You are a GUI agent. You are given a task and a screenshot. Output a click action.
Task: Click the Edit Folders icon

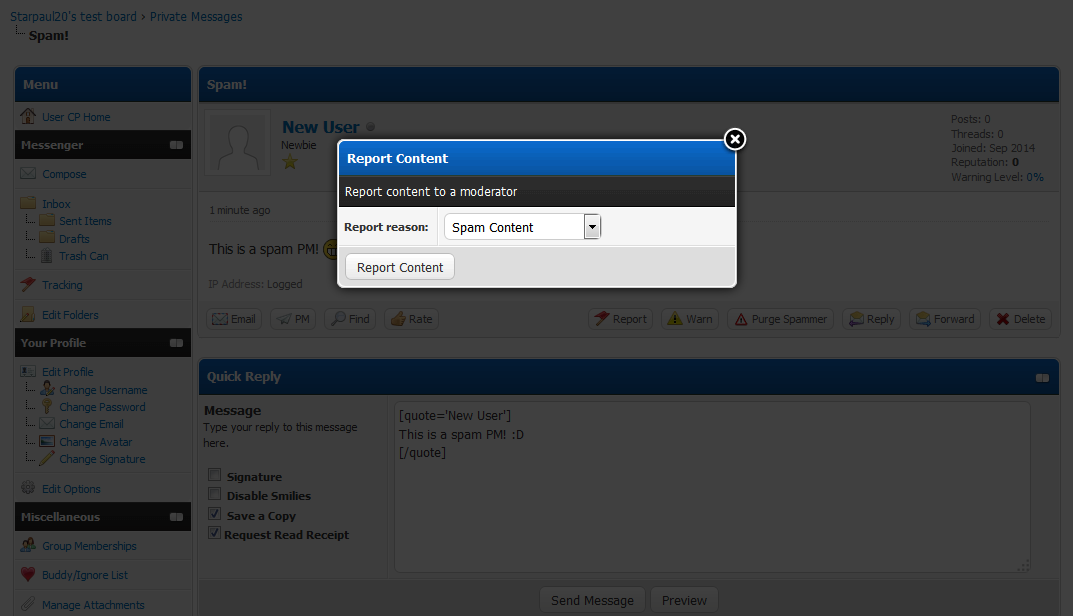tap(28, 313)
